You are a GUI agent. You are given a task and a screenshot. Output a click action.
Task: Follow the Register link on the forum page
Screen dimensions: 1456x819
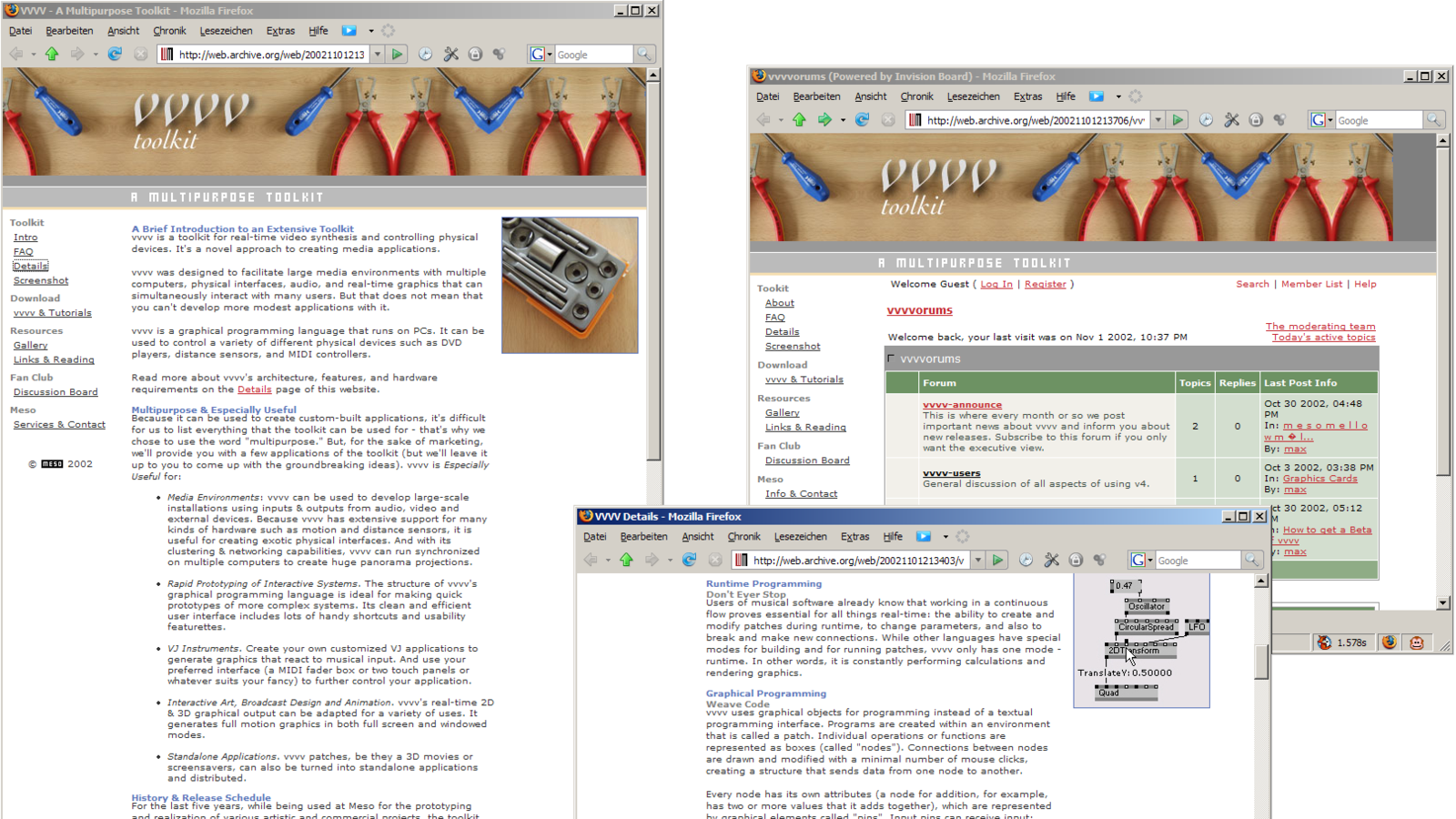click(x=1046, y=284)
